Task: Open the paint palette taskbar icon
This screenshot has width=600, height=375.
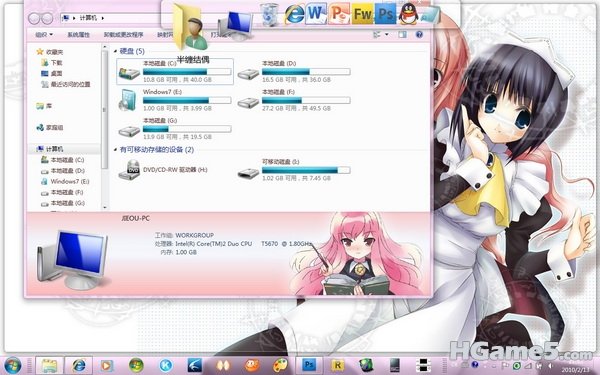Action: [280, 365]
